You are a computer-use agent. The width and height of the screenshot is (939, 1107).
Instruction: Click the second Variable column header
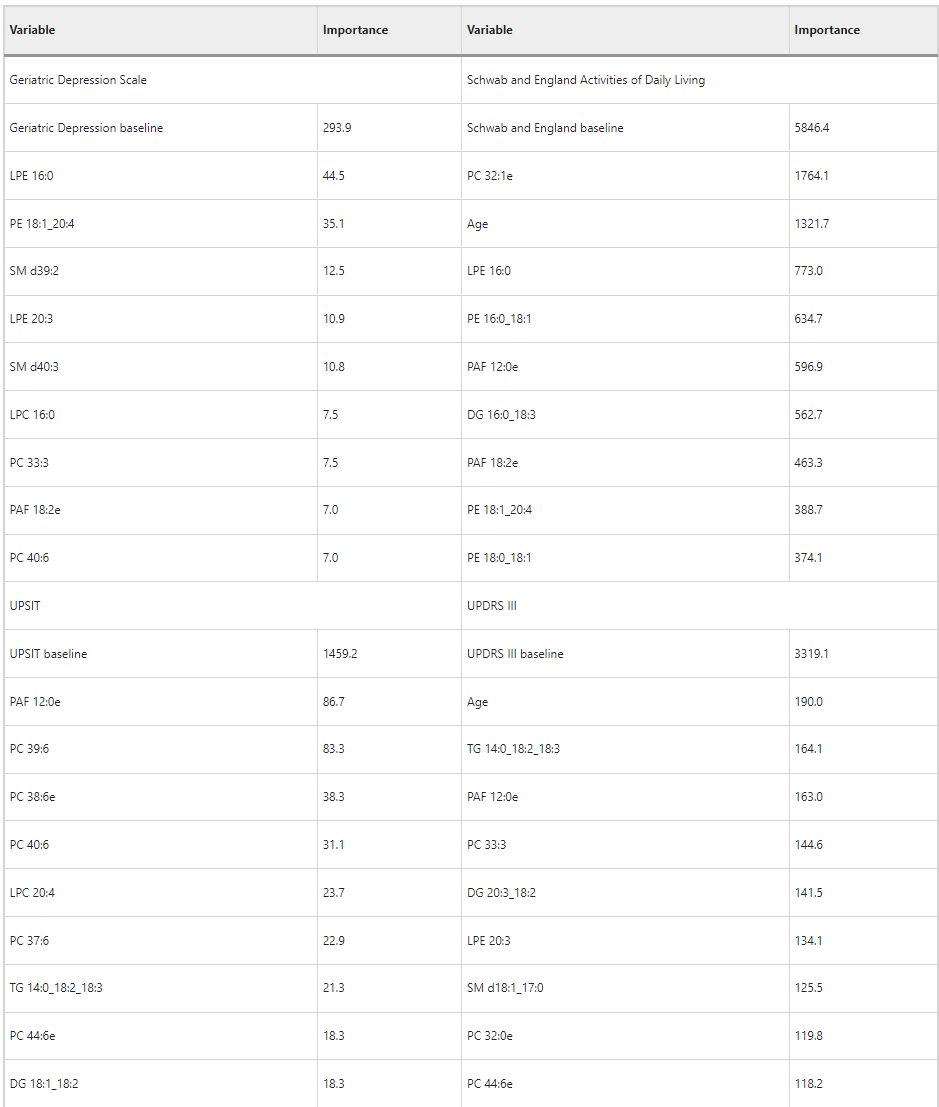(489, 30)
